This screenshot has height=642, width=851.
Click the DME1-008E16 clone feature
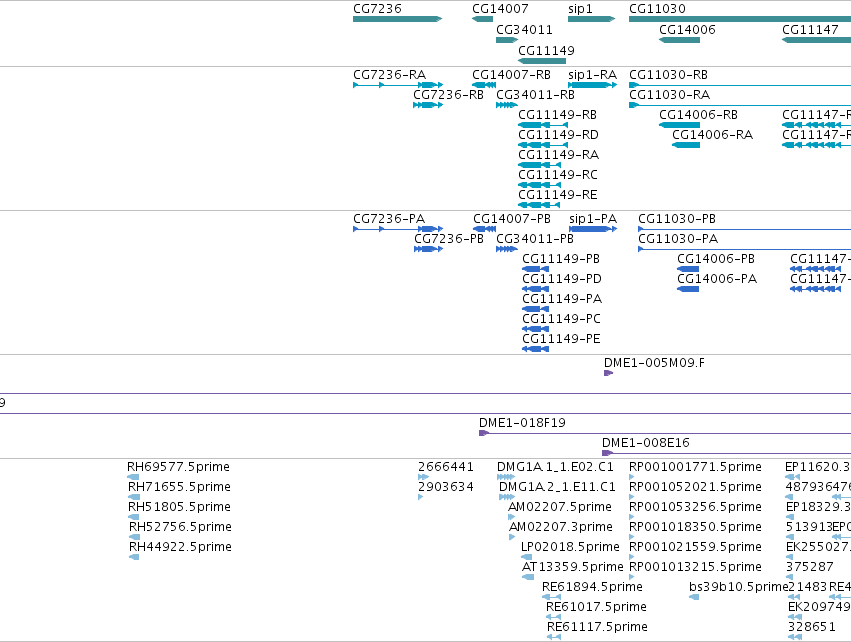726,453
